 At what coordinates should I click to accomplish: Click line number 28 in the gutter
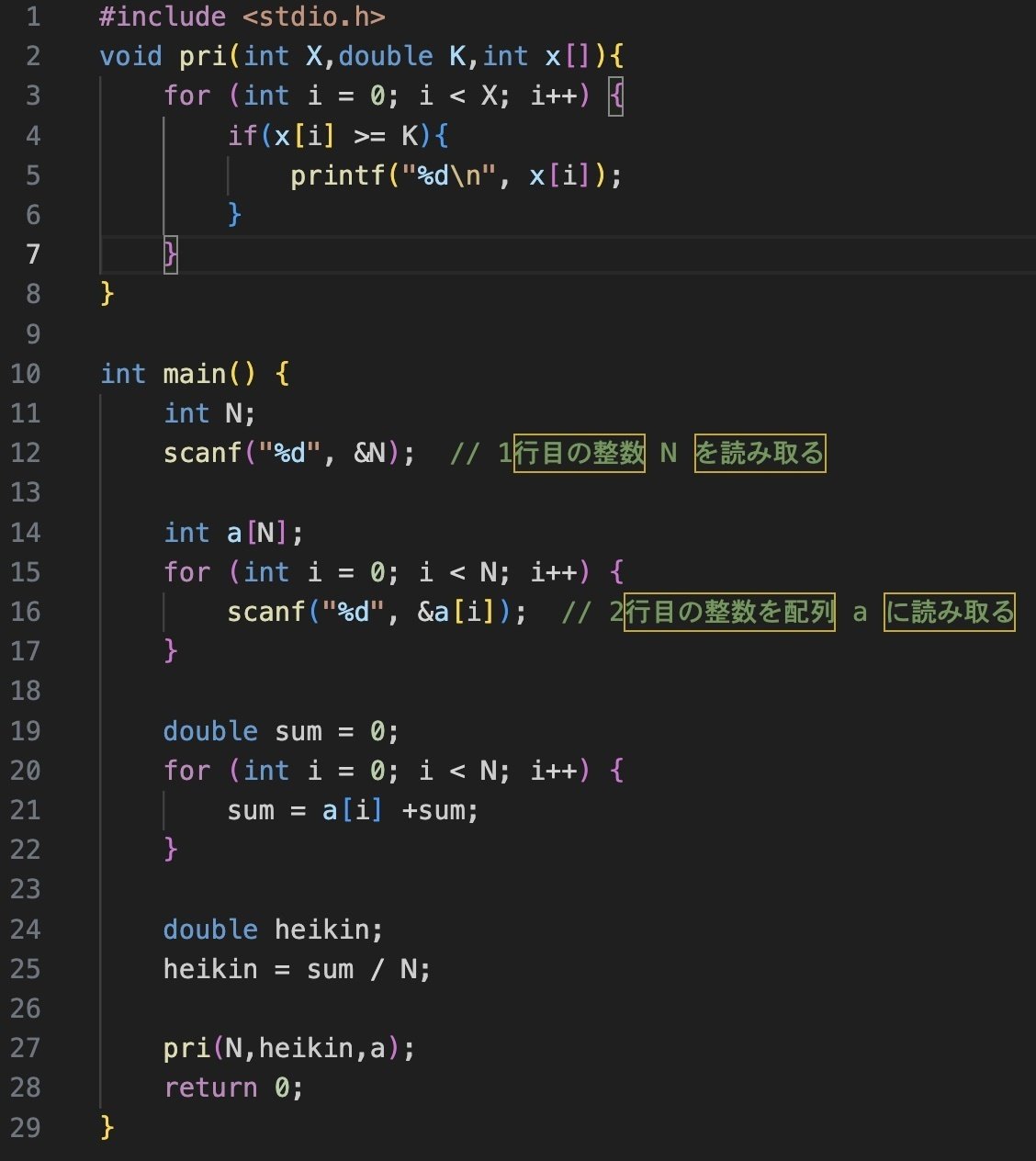coord(26,1088)
